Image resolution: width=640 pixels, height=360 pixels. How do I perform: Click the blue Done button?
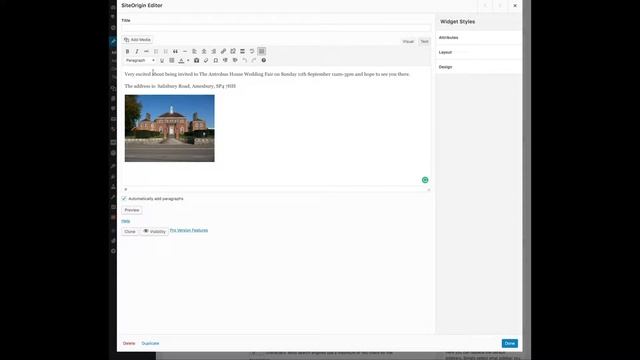[x=510, y=344]
